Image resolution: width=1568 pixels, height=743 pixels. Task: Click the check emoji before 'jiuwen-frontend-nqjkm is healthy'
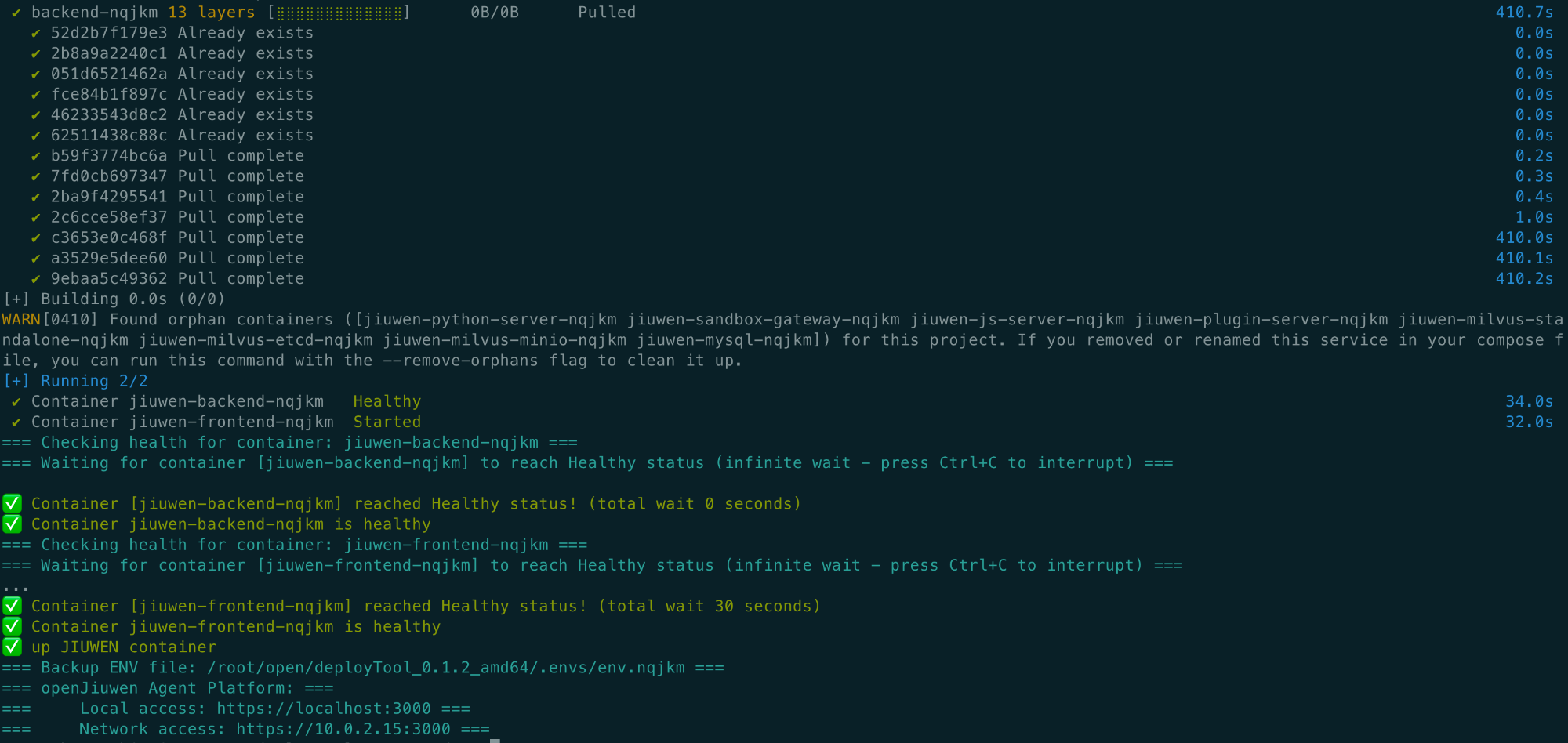tap(12, 626)
